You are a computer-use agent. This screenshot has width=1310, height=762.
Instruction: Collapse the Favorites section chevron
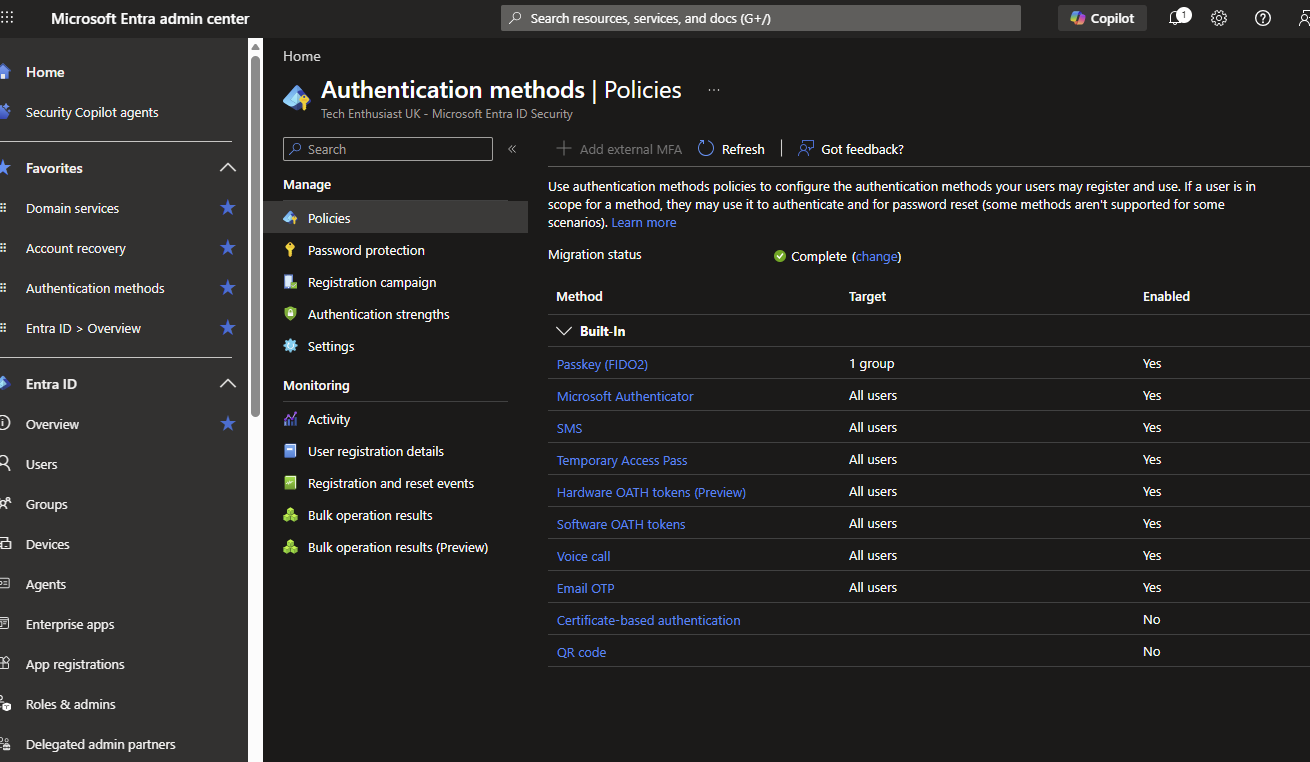point(227,168)
